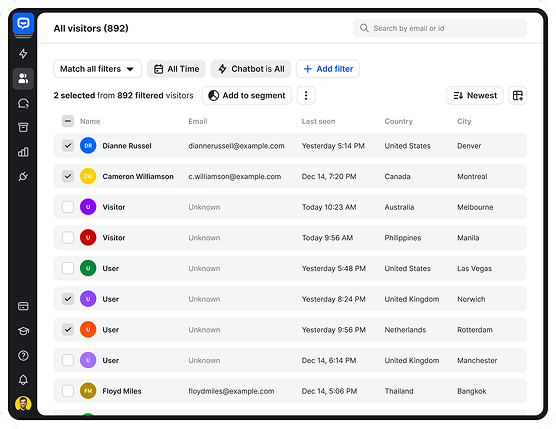The height and width of the screenshot is (429, 556).
Task: Click the Email column header
Action: click(198, 121)
